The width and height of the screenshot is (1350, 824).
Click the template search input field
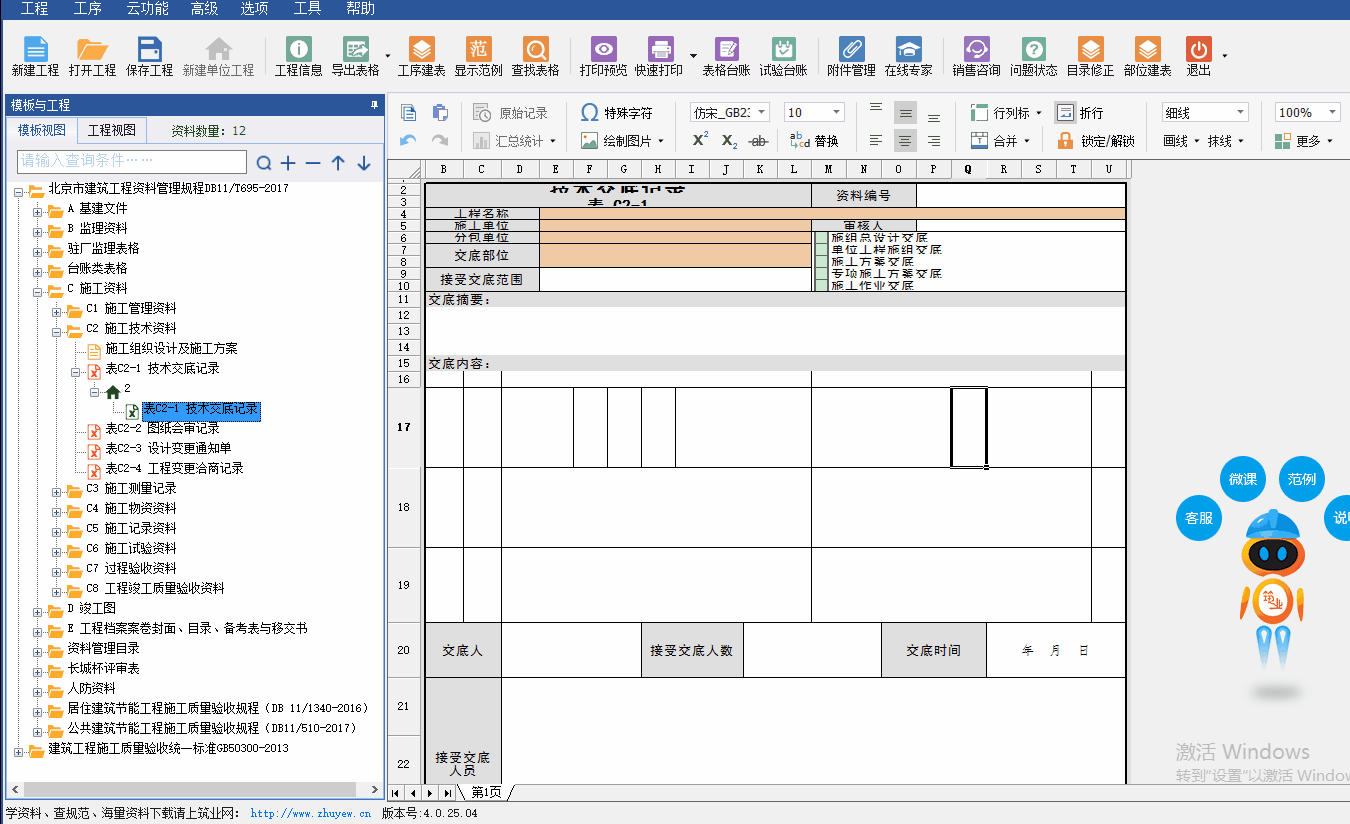pos(132,161)
